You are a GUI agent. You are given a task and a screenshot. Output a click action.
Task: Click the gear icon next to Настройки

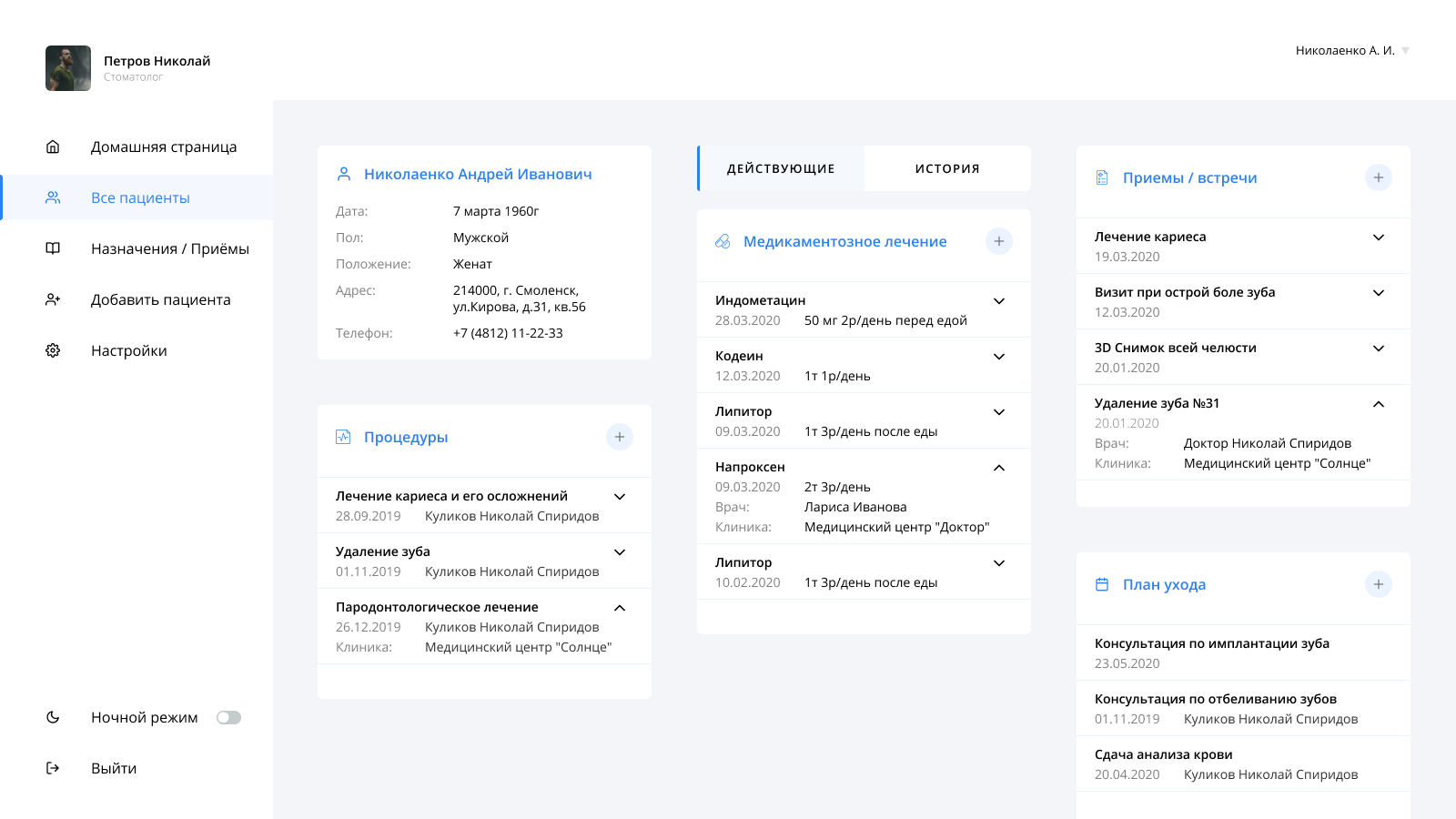coord(53,350)
